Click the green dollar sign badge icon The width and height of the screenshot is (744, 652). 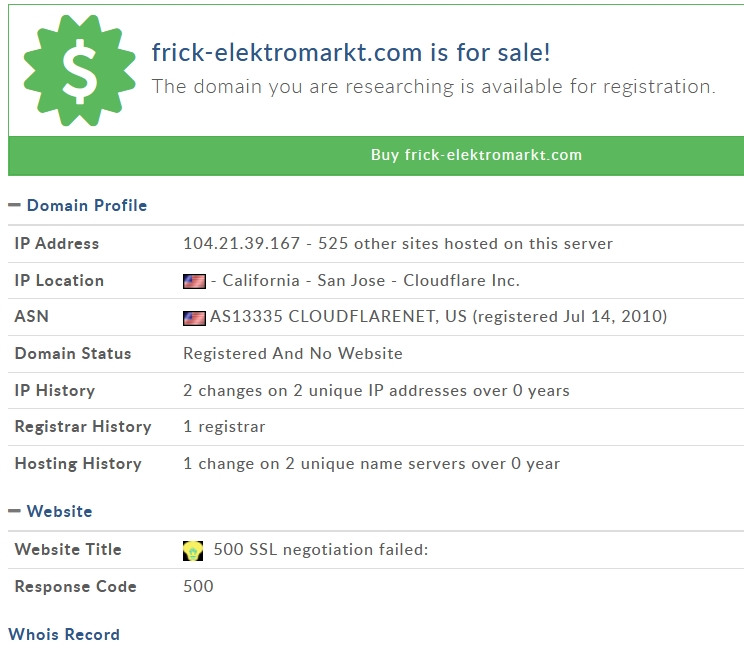(x=79, y=70)
